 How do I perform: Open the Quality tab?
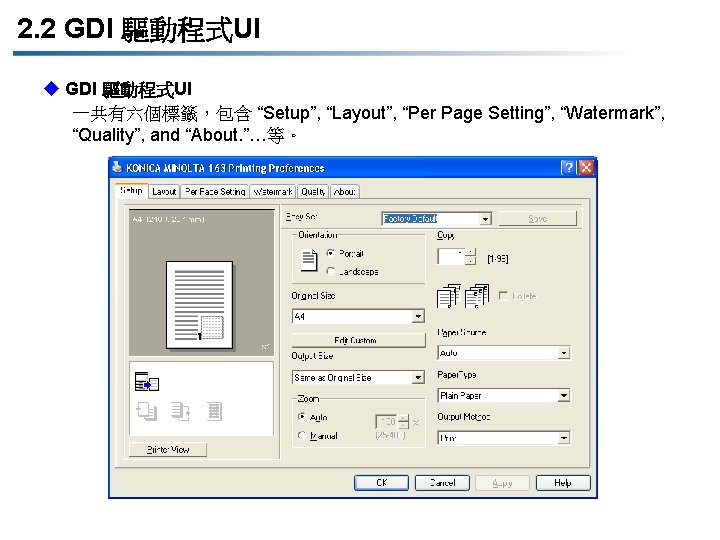(313, 192)
